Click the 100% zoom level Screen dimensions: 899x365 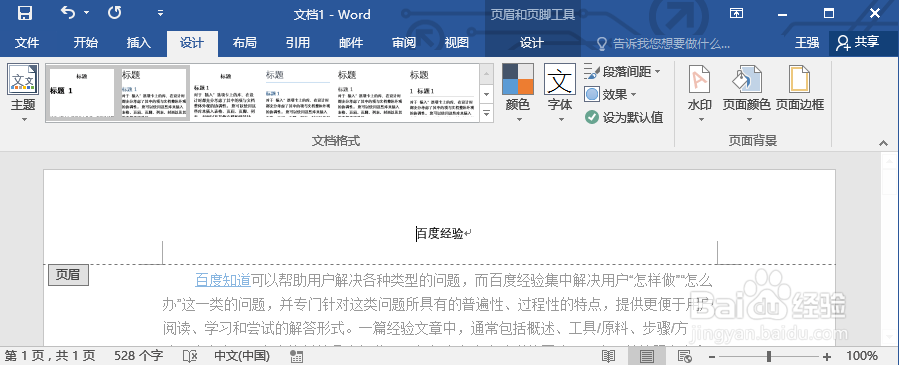[x=862, y=356]
